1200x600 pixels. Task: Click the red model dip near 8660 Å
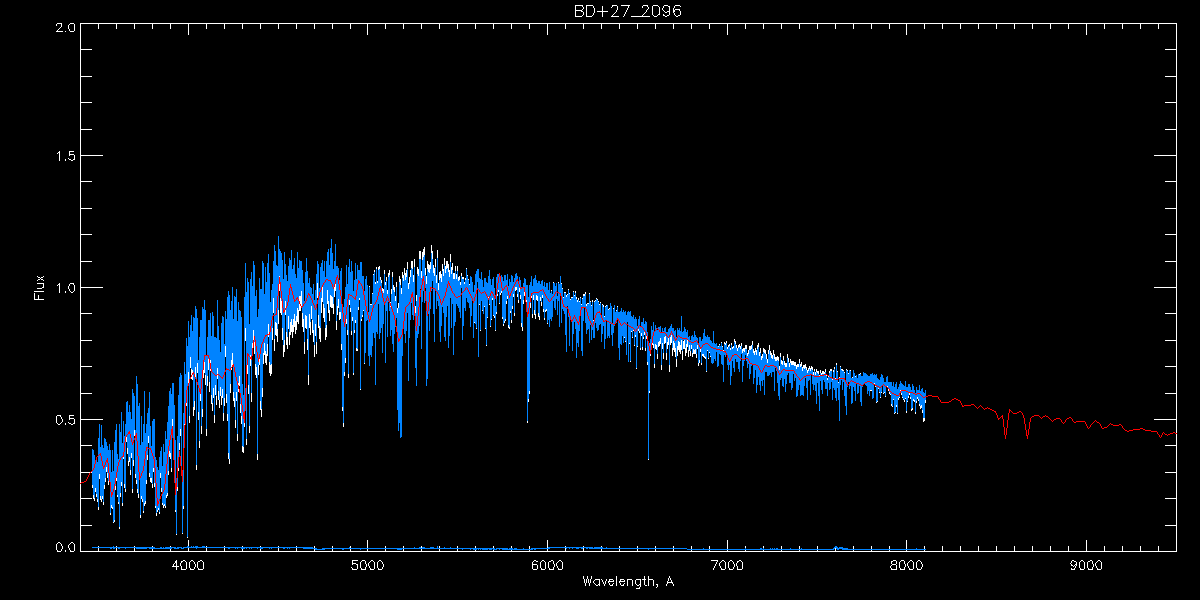1027,433
